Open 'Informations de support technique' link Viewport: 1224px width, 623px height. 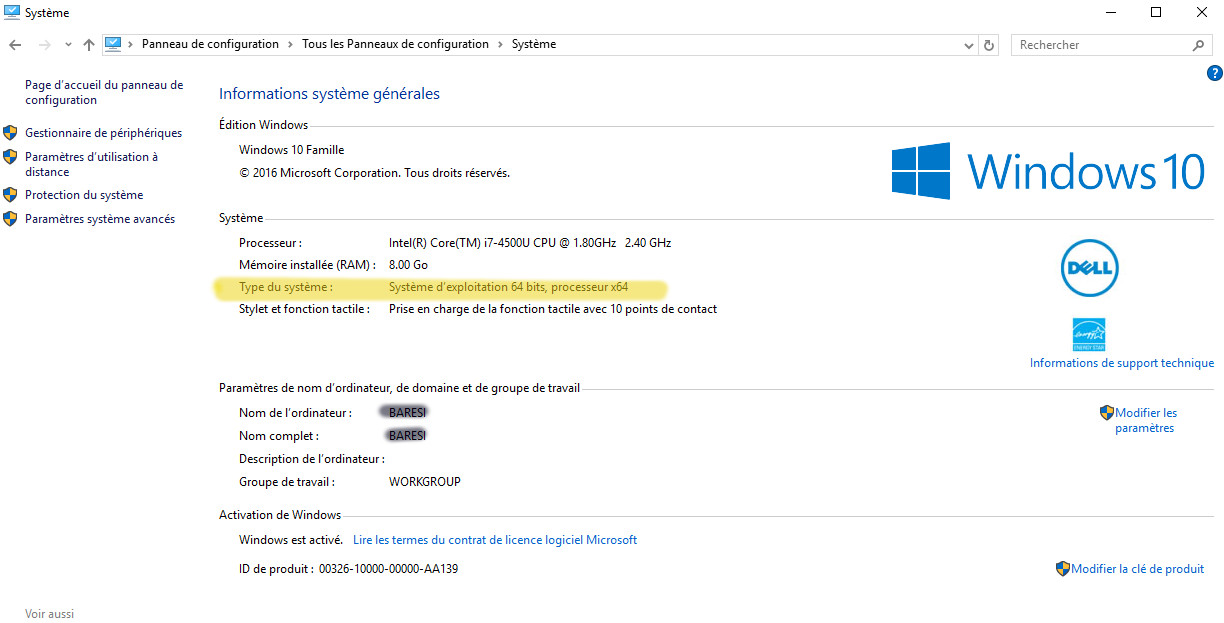click(x=1121, y=363)
